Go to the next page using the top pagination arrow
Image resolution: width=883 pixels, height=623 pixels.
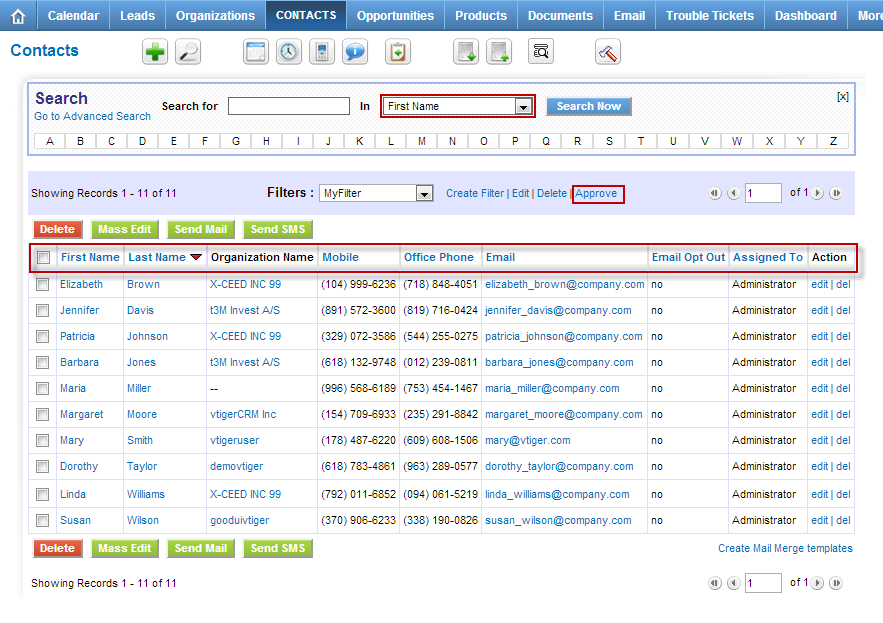[x=818, y=194]
